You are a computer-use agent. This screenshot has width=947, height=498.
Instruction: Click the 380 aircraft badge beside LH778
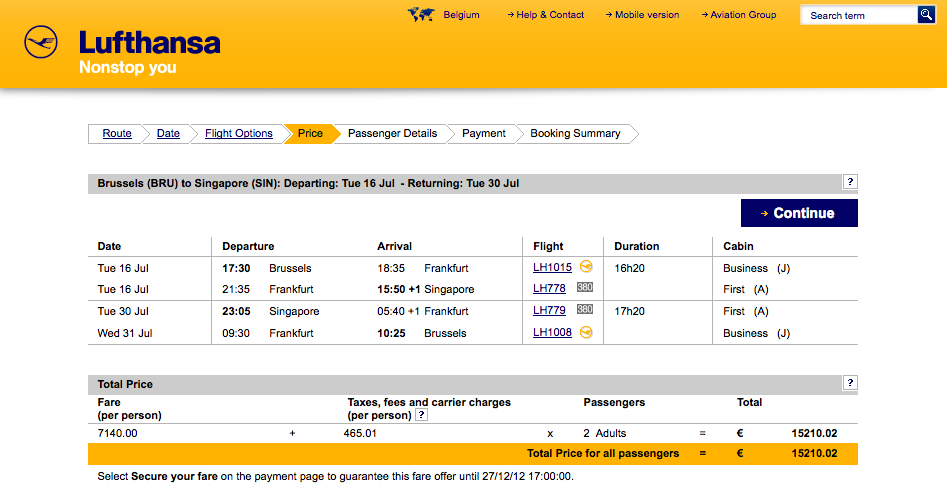click(585, 288)
